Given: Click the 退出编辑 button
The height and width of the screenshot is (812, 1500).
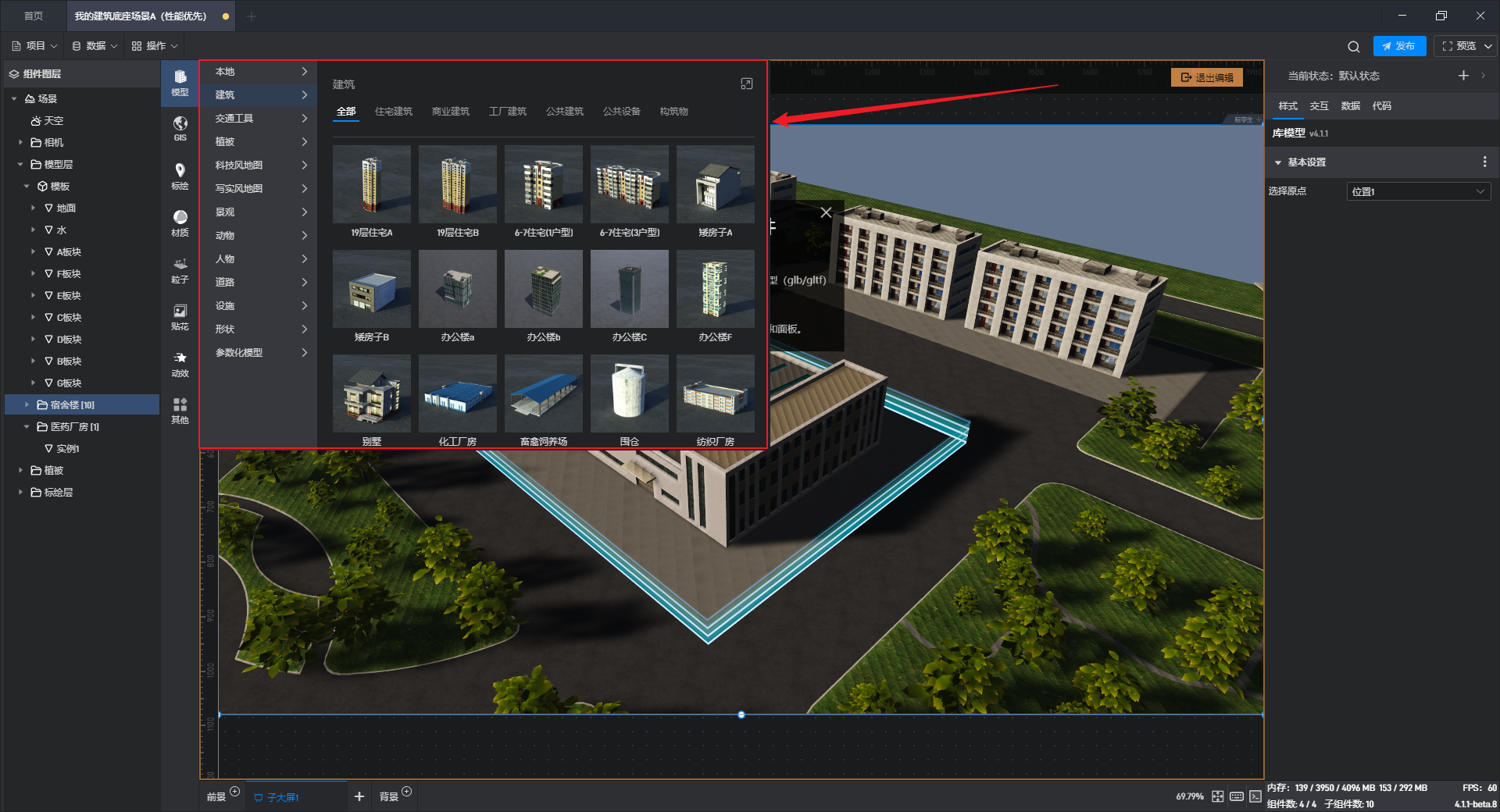Looking at the screenshot, I should (1207, 77).
